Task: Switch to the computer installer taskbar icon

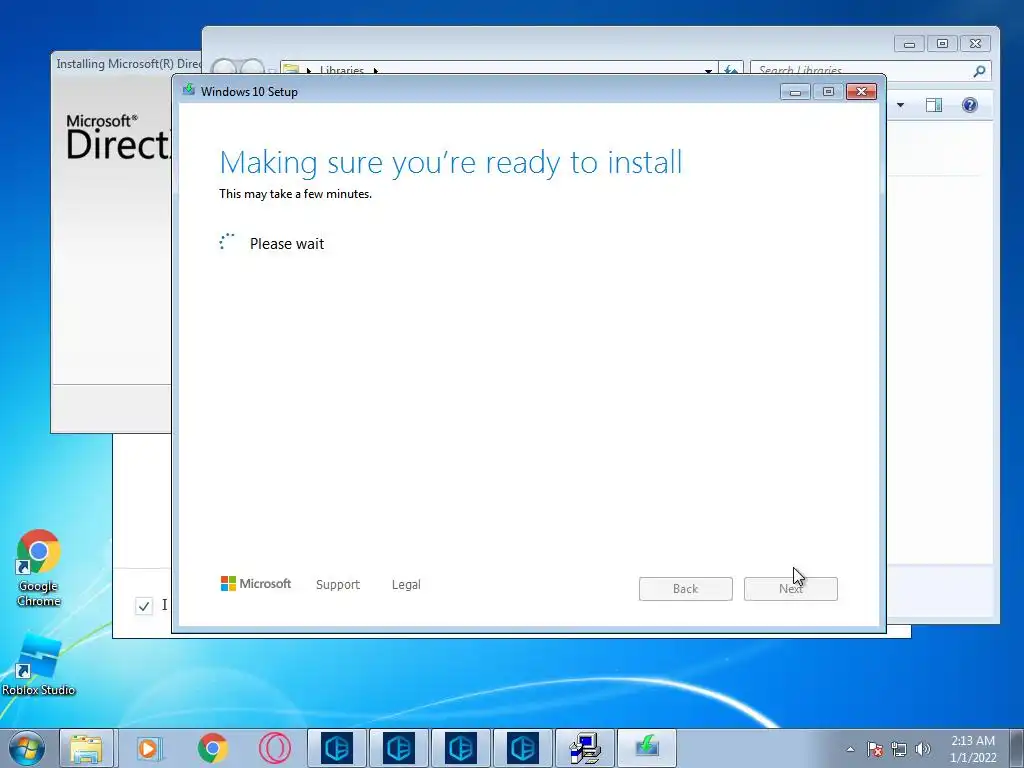Action: point(584,748)
